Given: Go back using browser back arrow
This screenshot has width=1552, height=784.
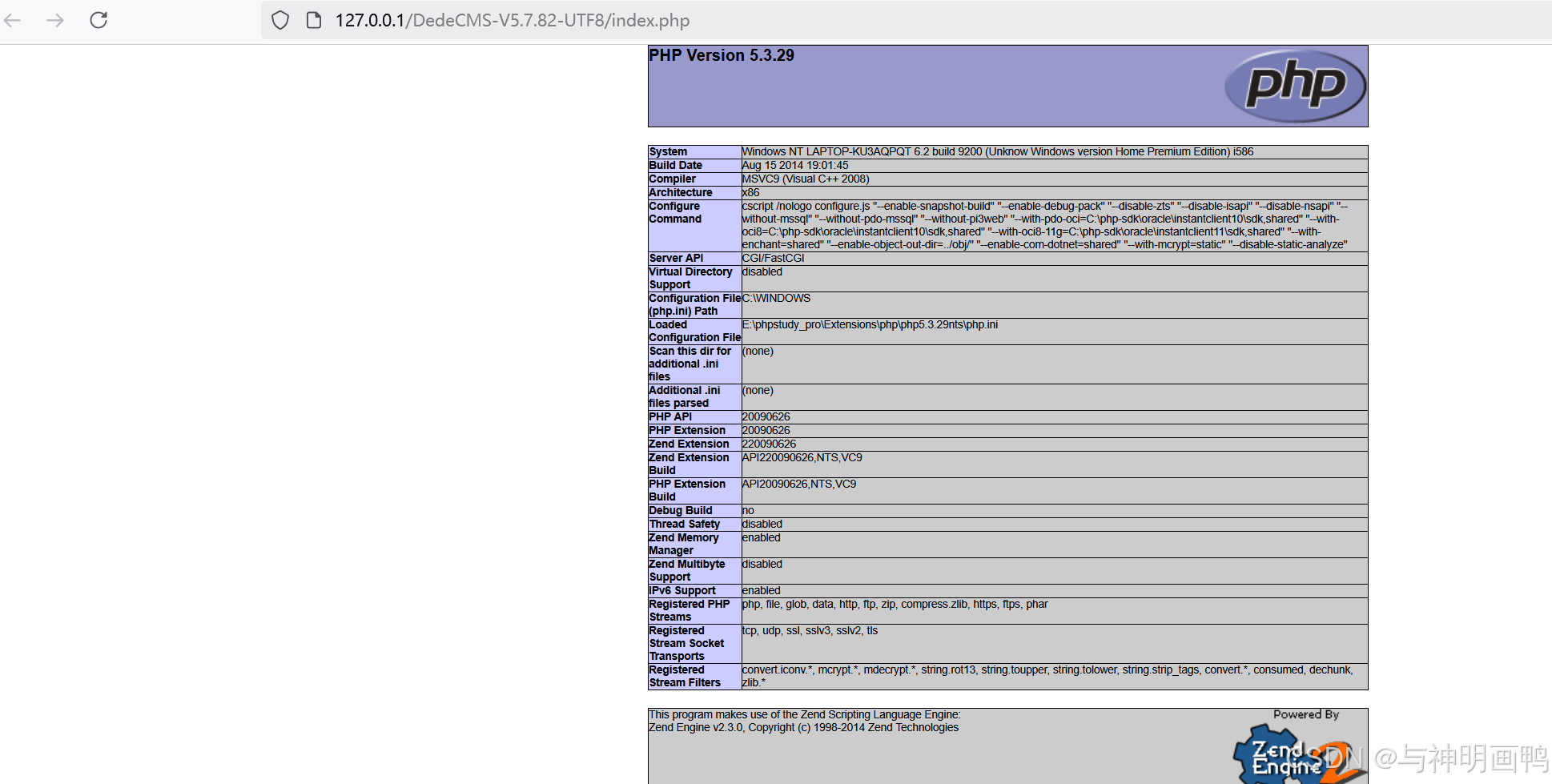Looking at the screenshot, I should (x=13, y=20).
